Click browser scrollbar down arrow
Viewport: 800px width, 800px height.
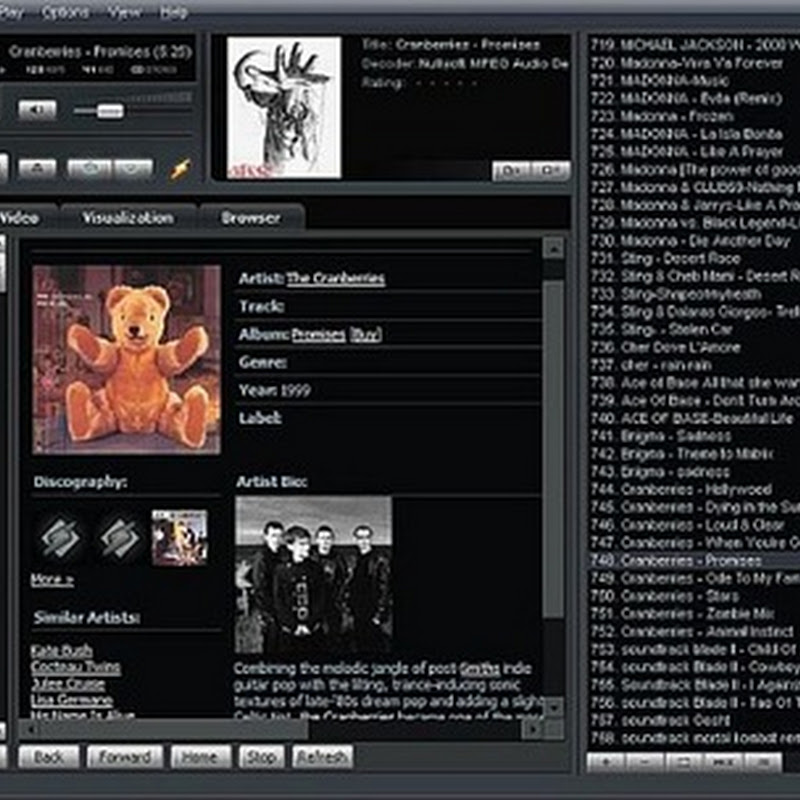point(554,708)
